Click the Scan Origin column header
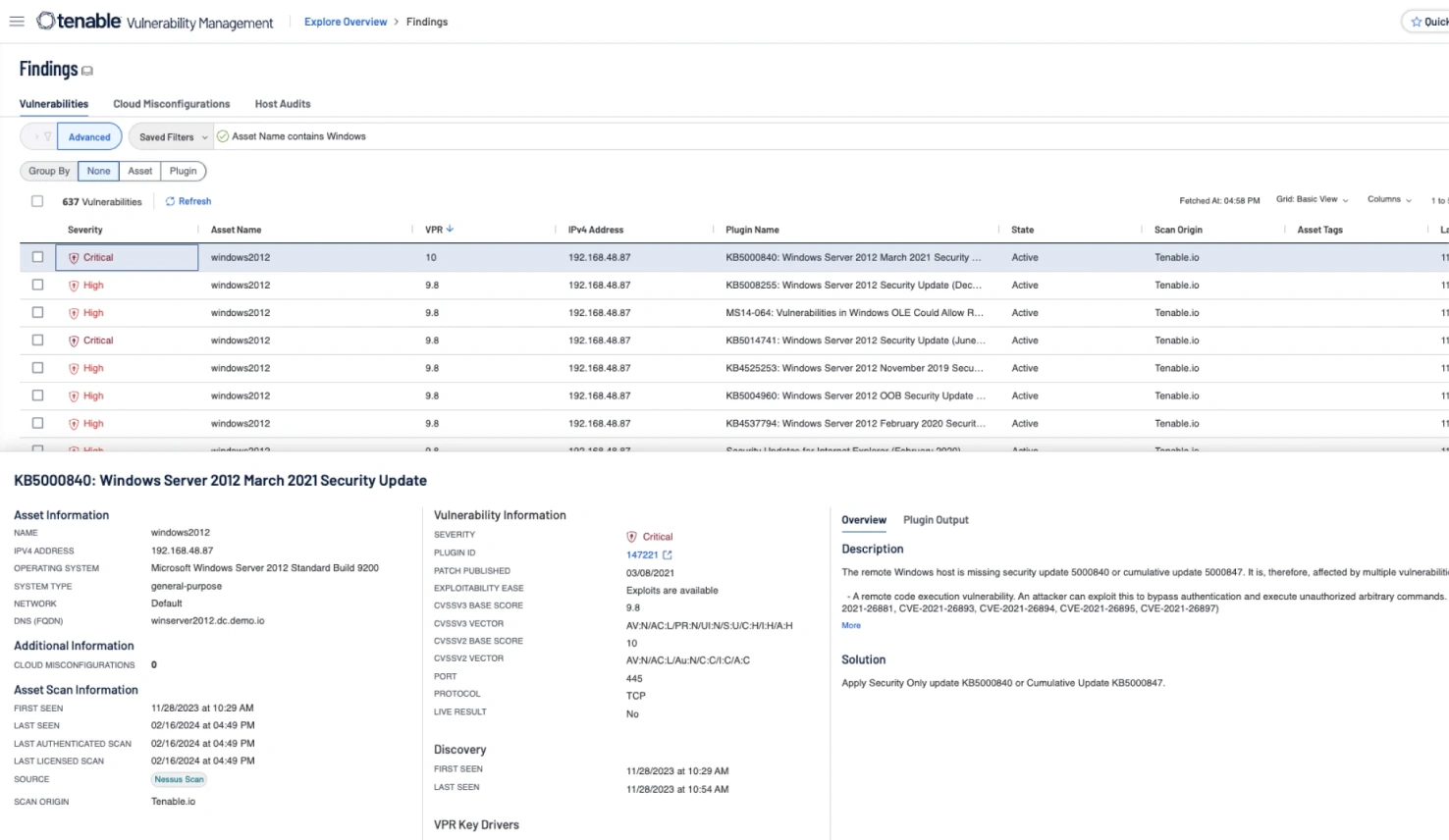The height and width of the screenshot is (840, 1449). pos(1178,230)
